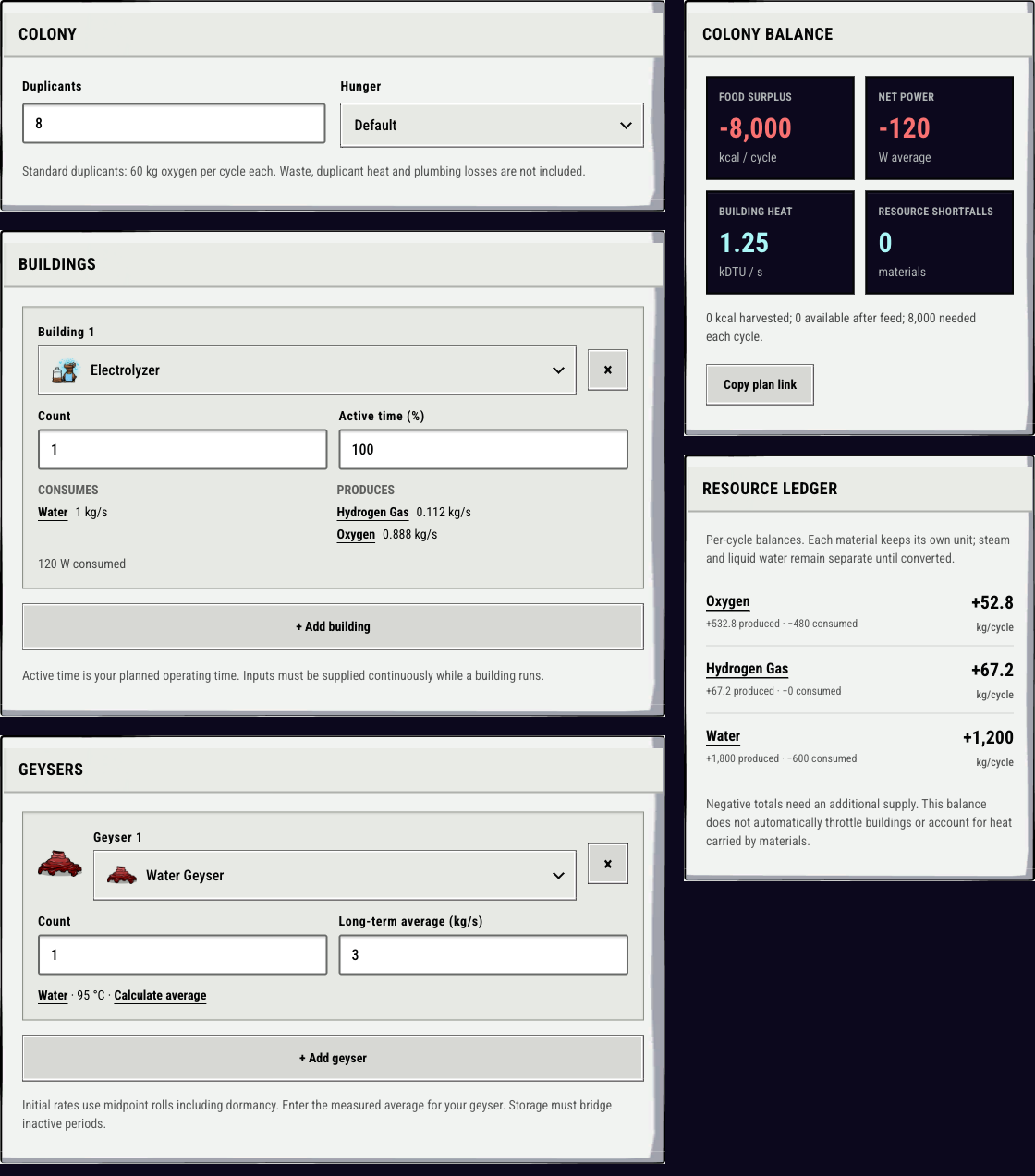Open Hydrogen Gas link in Resource Ledger
Viewport: 1035px width, 1176px height.
747,669
